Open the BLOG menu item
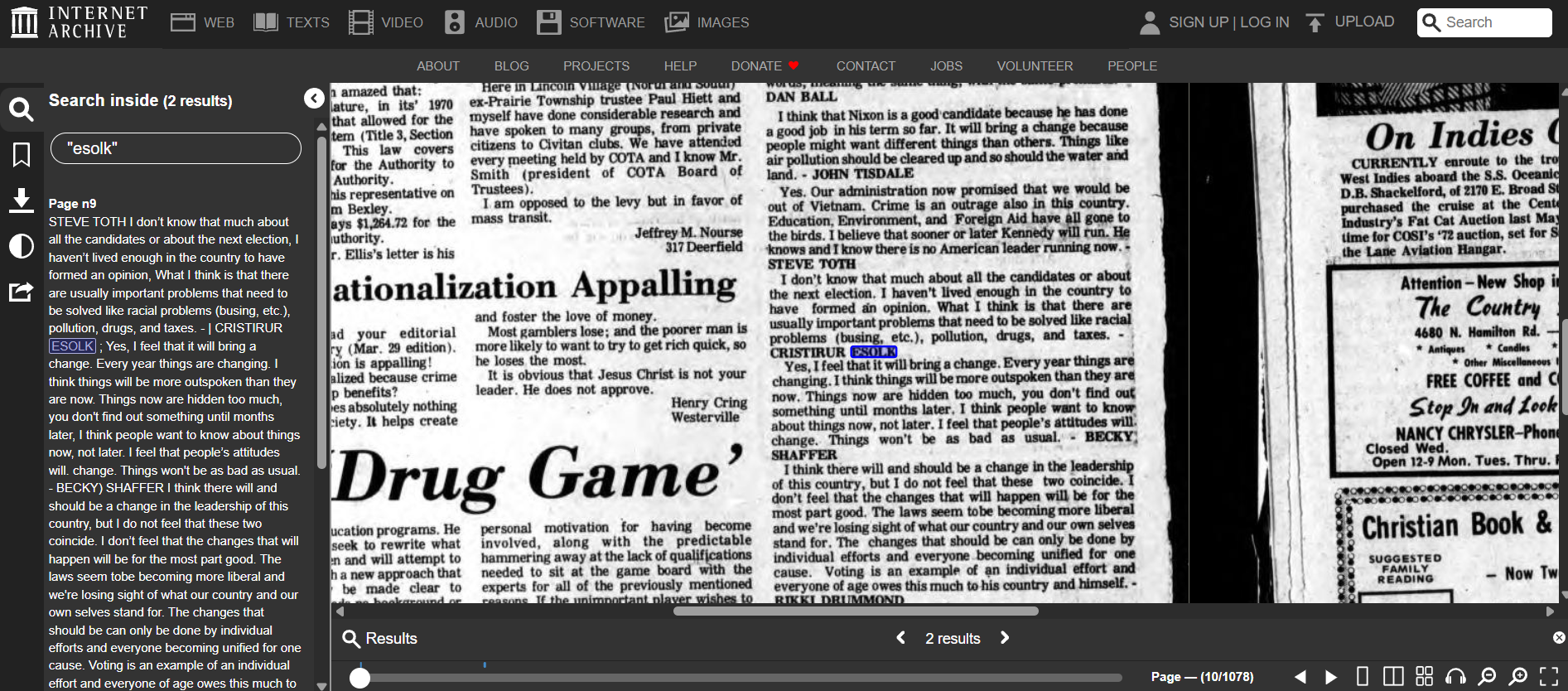This screenshot has width=1568, height=691. [x=512, y=66]
